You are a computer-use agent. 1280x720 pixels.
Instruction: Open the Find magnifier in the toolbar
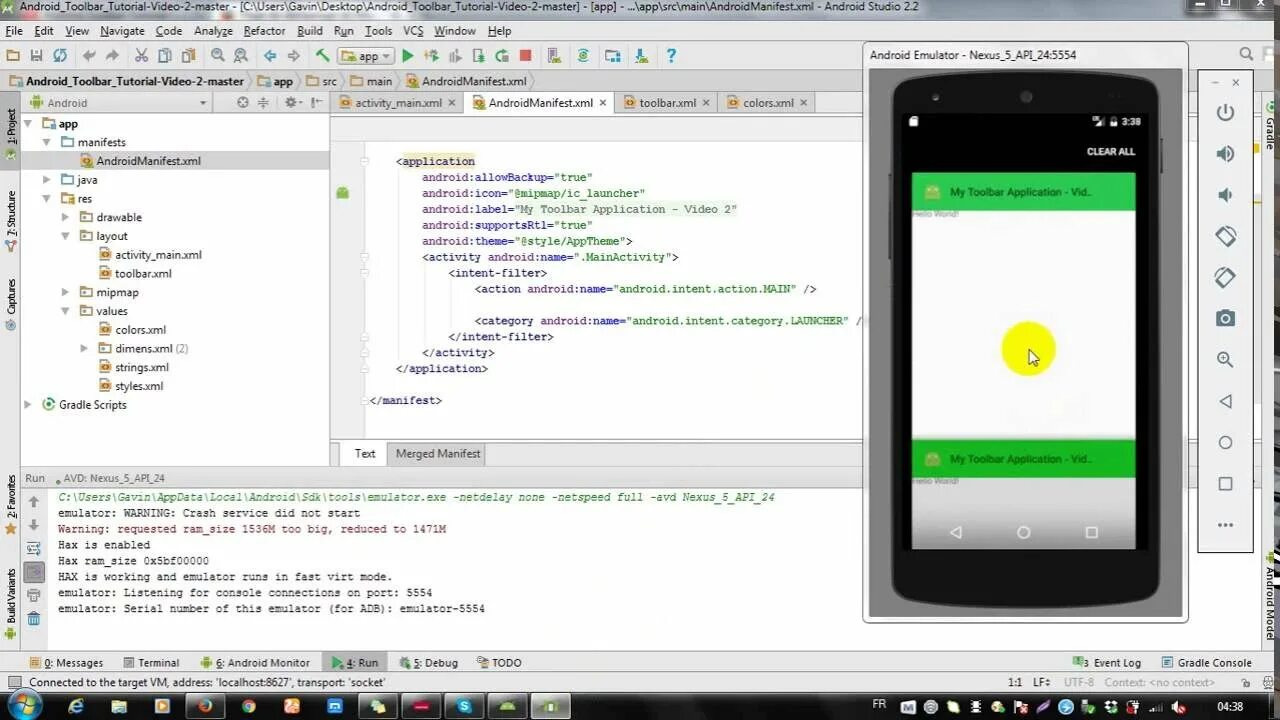(219, 56)
